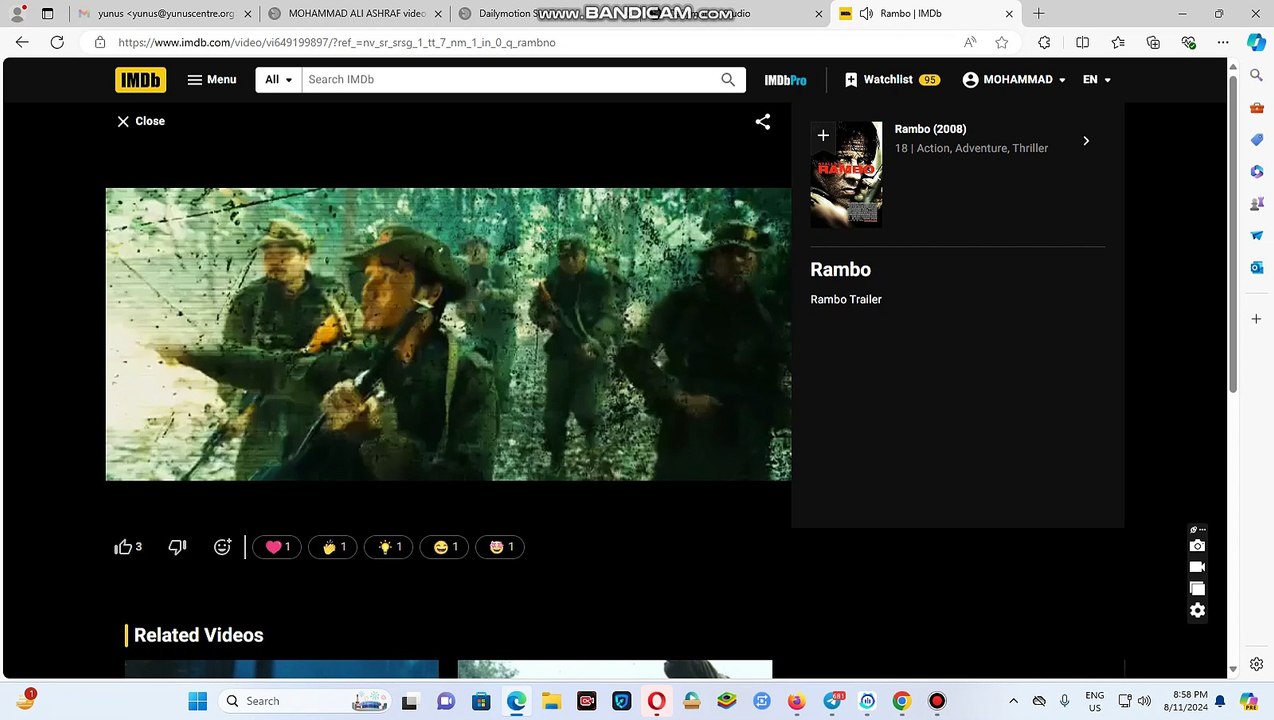The image size is (1274, 720).
Task: Open the Watchlist
Action: 892,80
